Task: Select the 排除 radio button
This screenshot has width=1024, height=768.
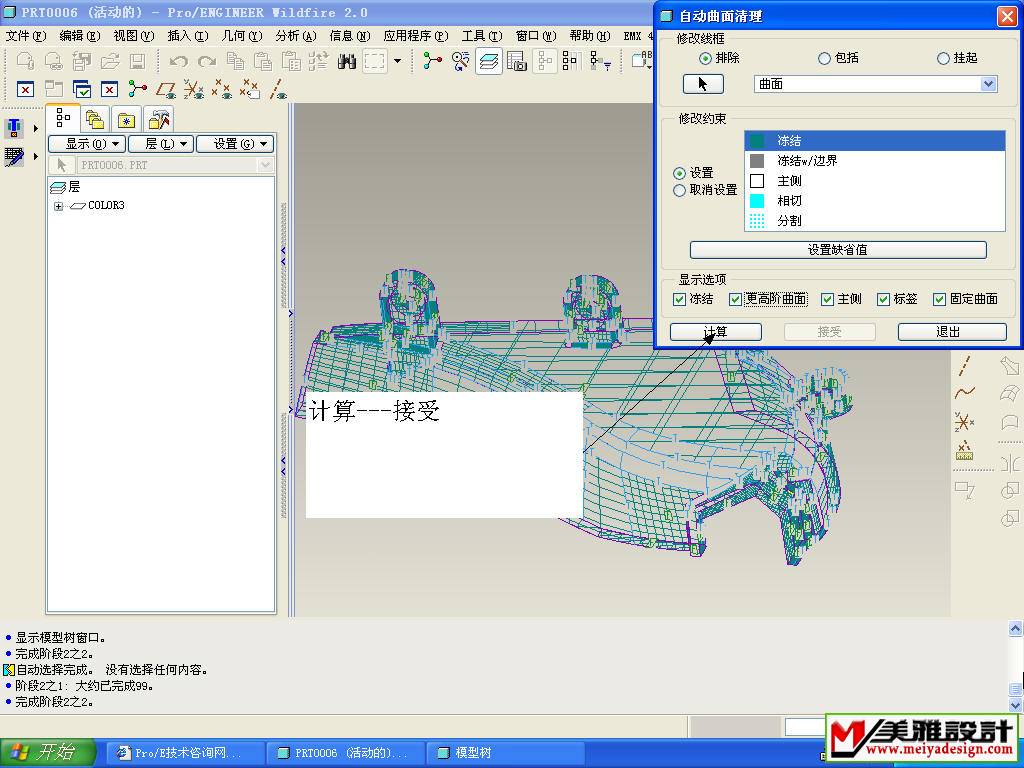Action: tap(705, 58)
